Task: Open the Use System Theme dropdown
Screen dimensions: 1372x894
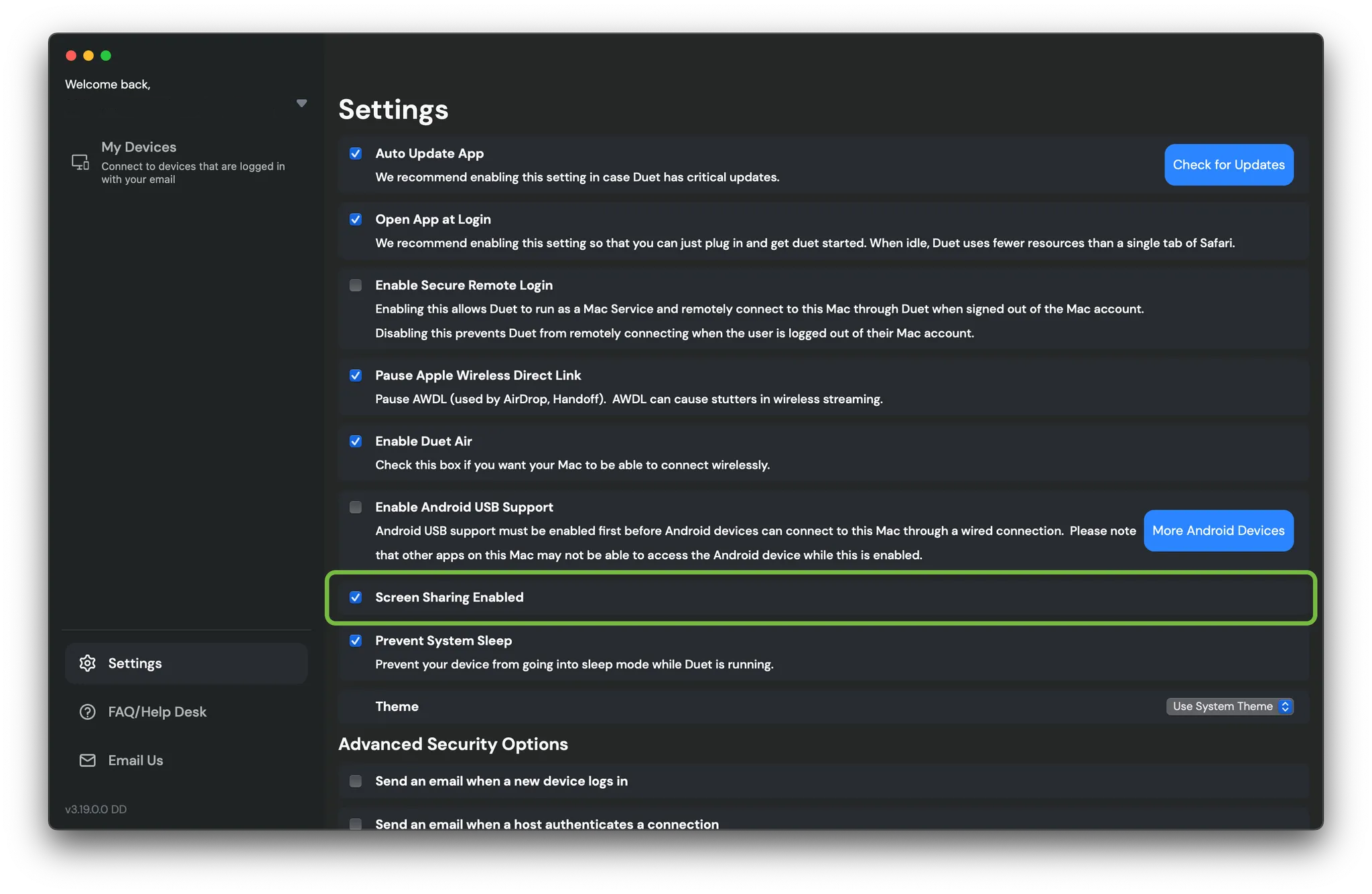Action: coord(1229,706)
